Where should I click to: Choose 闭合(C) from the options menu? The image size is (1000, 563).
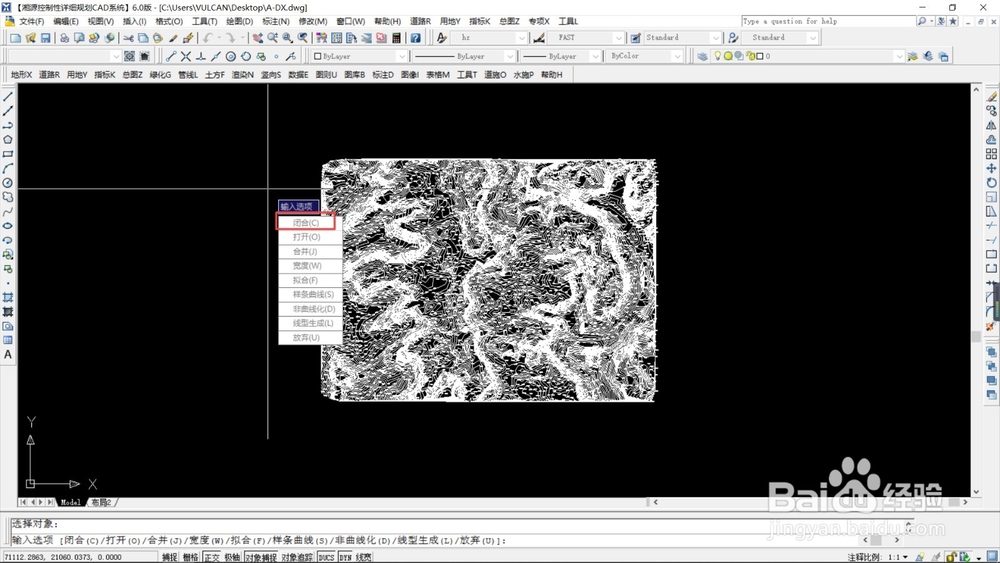coord(307,223)
